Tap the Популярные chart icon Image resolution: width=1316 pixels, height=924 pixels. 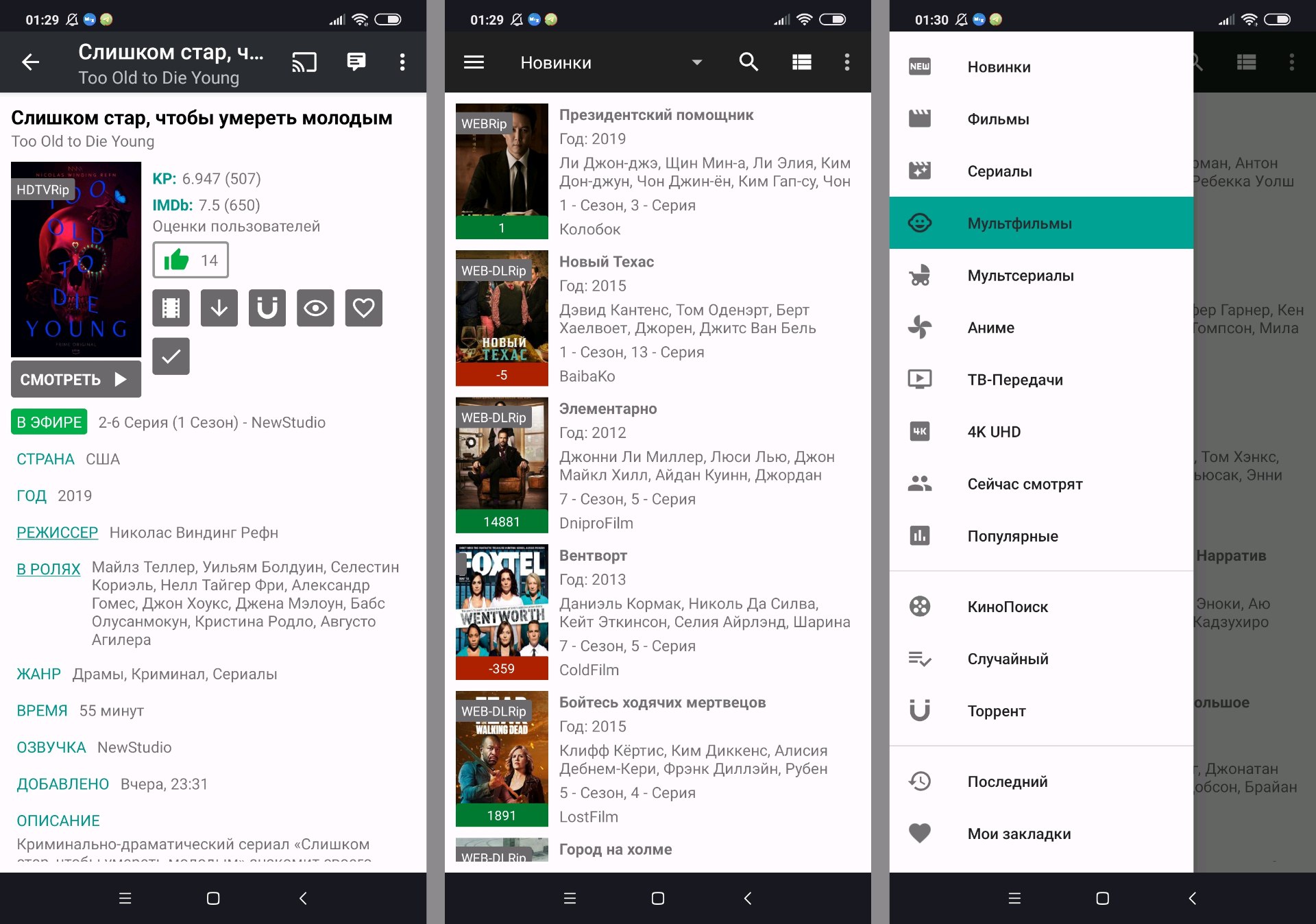[919, 535]
